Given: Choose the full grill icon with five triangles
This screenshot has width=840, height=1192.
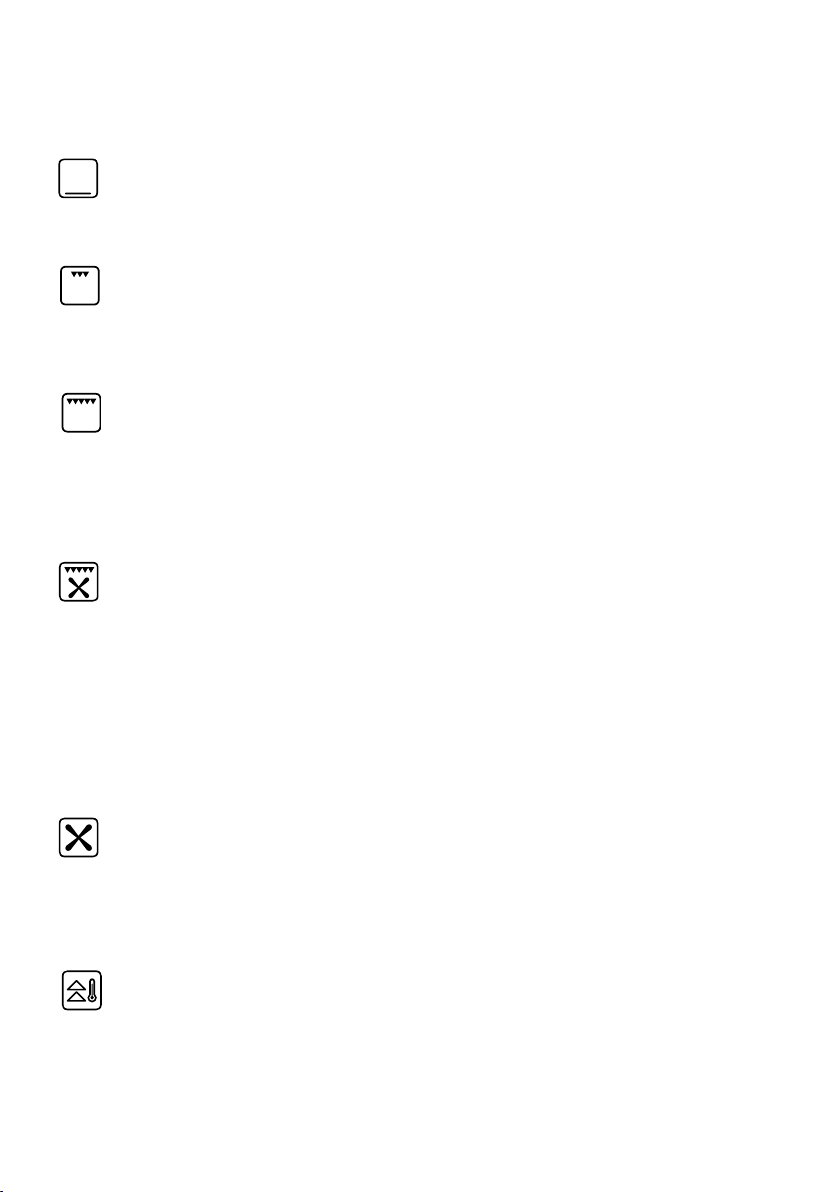Looking at the screenshot, I should [81, 413].
